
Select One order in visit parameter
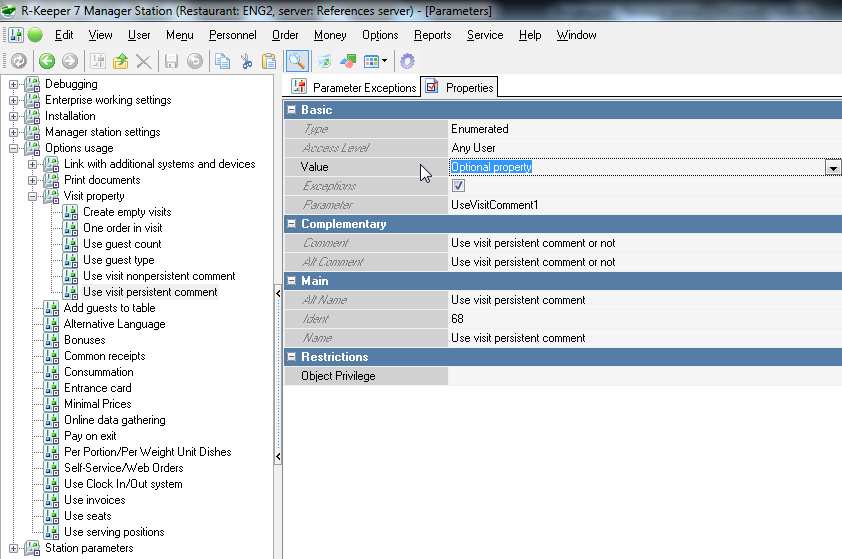[122, 228]
